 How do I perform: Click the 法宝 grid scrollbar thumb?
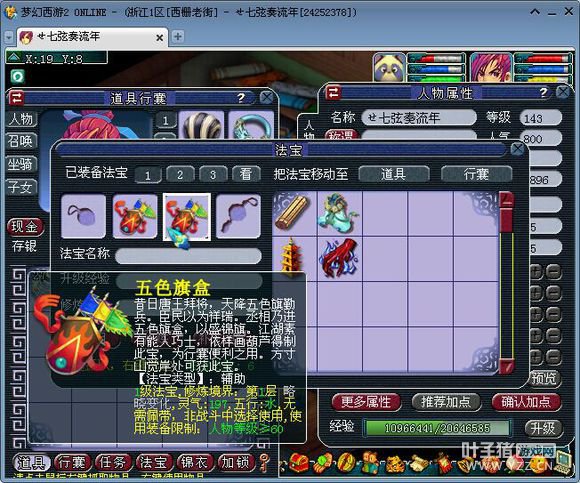(506, 220)
